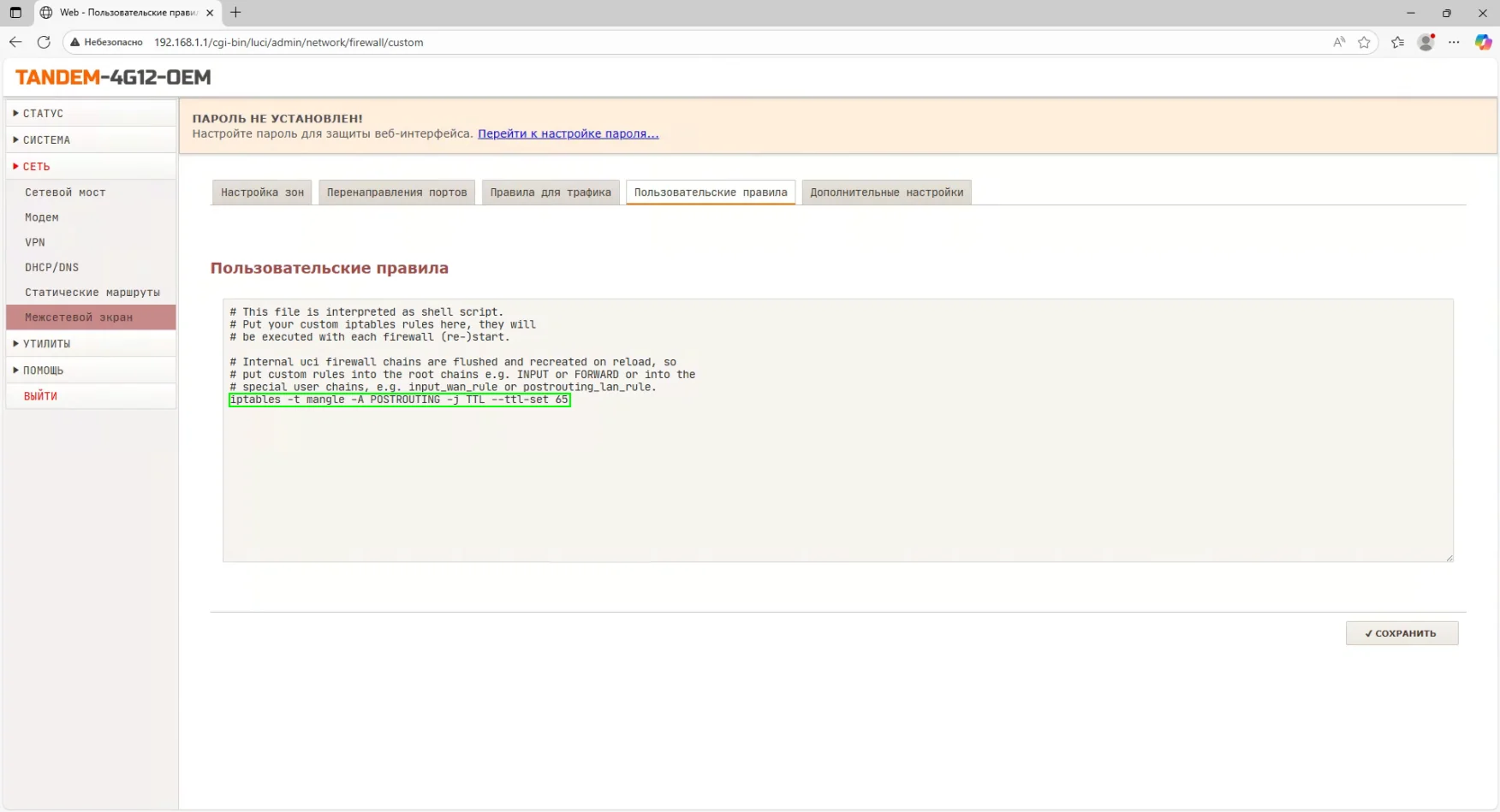1500x812 pixels.
Task: Switch to Настройка зон tab
Action: 262,193
